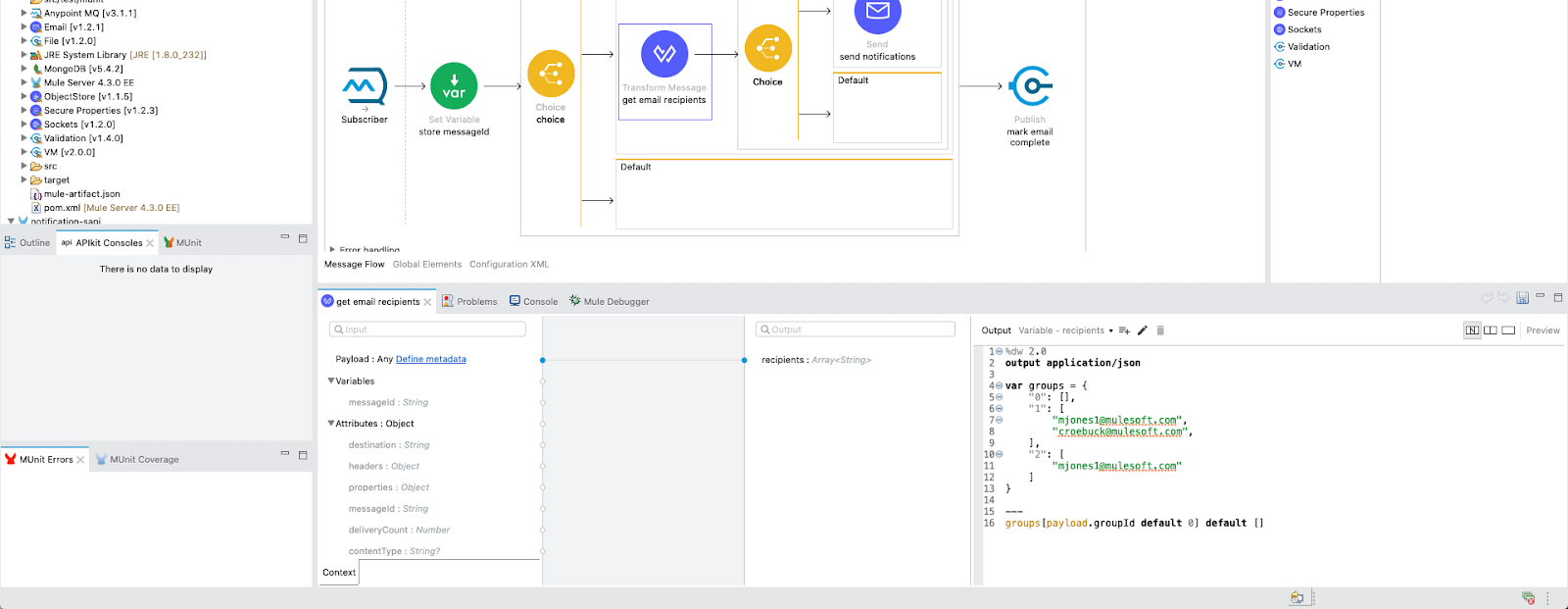Click the pencil edit output target icon
This screenshot has height=609, width=1568.
pos(1143,330)
